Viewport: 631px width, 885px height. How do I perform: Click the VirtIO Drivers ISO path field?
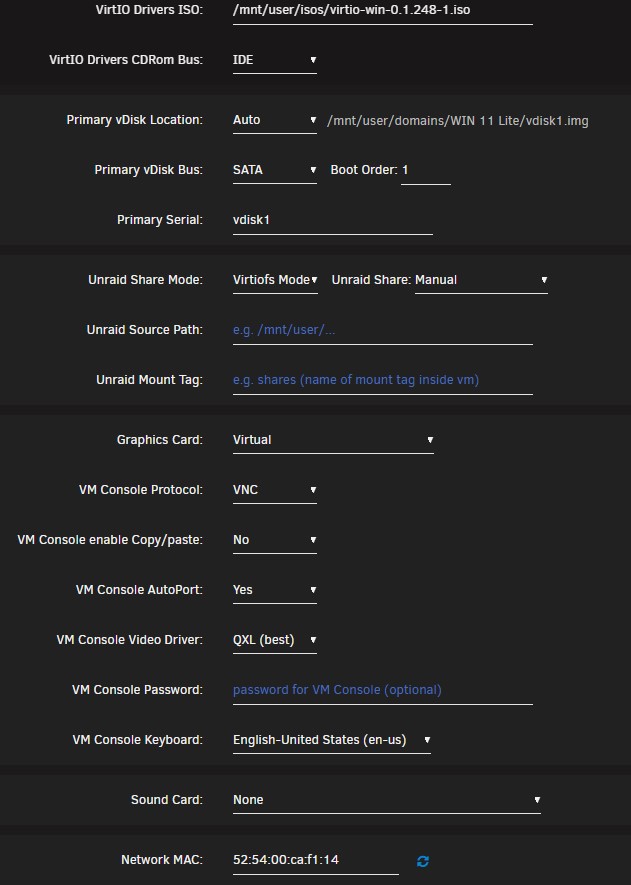pyautogui.click(x=383, y=11)
